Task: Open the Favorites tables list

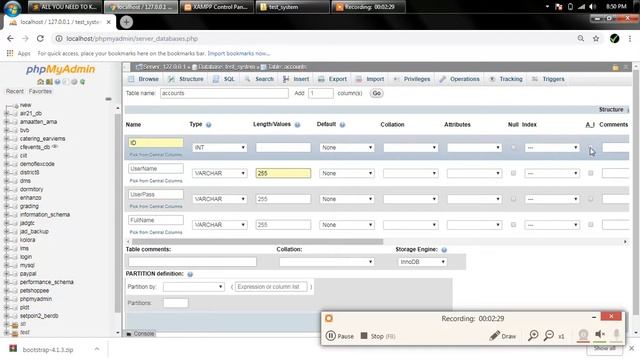Action: (40, 91)
